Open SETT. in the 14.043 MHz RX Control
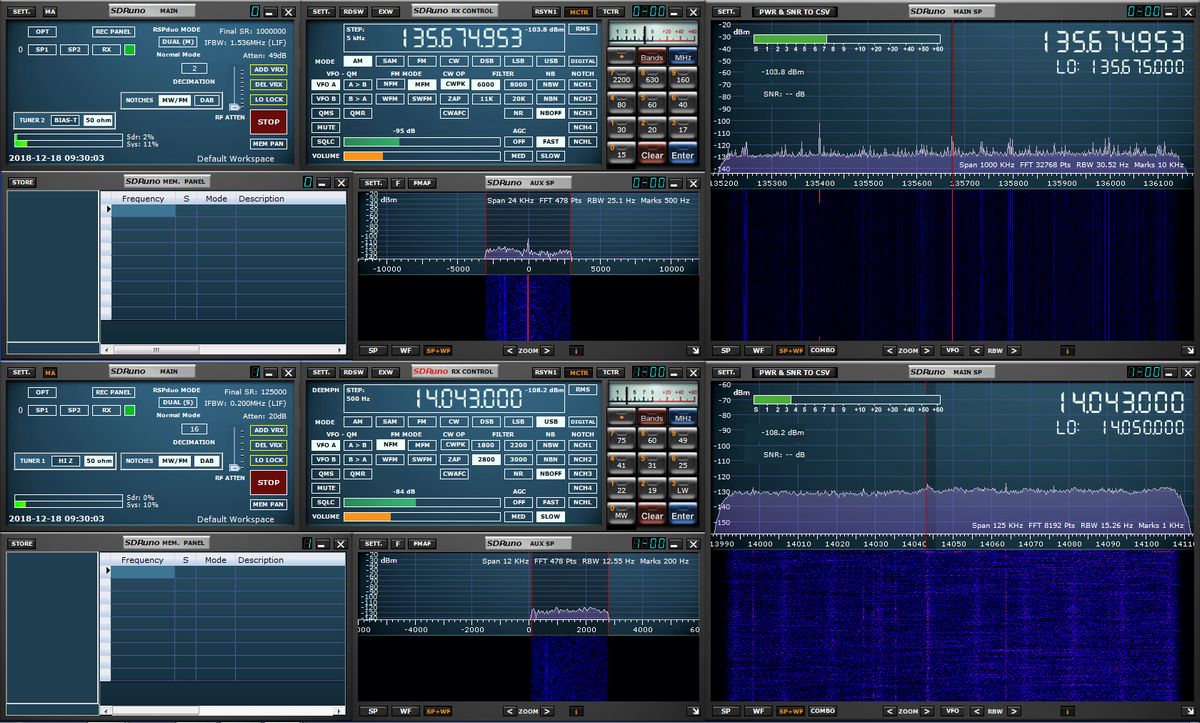The width and height of the screenshot is (1200, 723). 320,372
